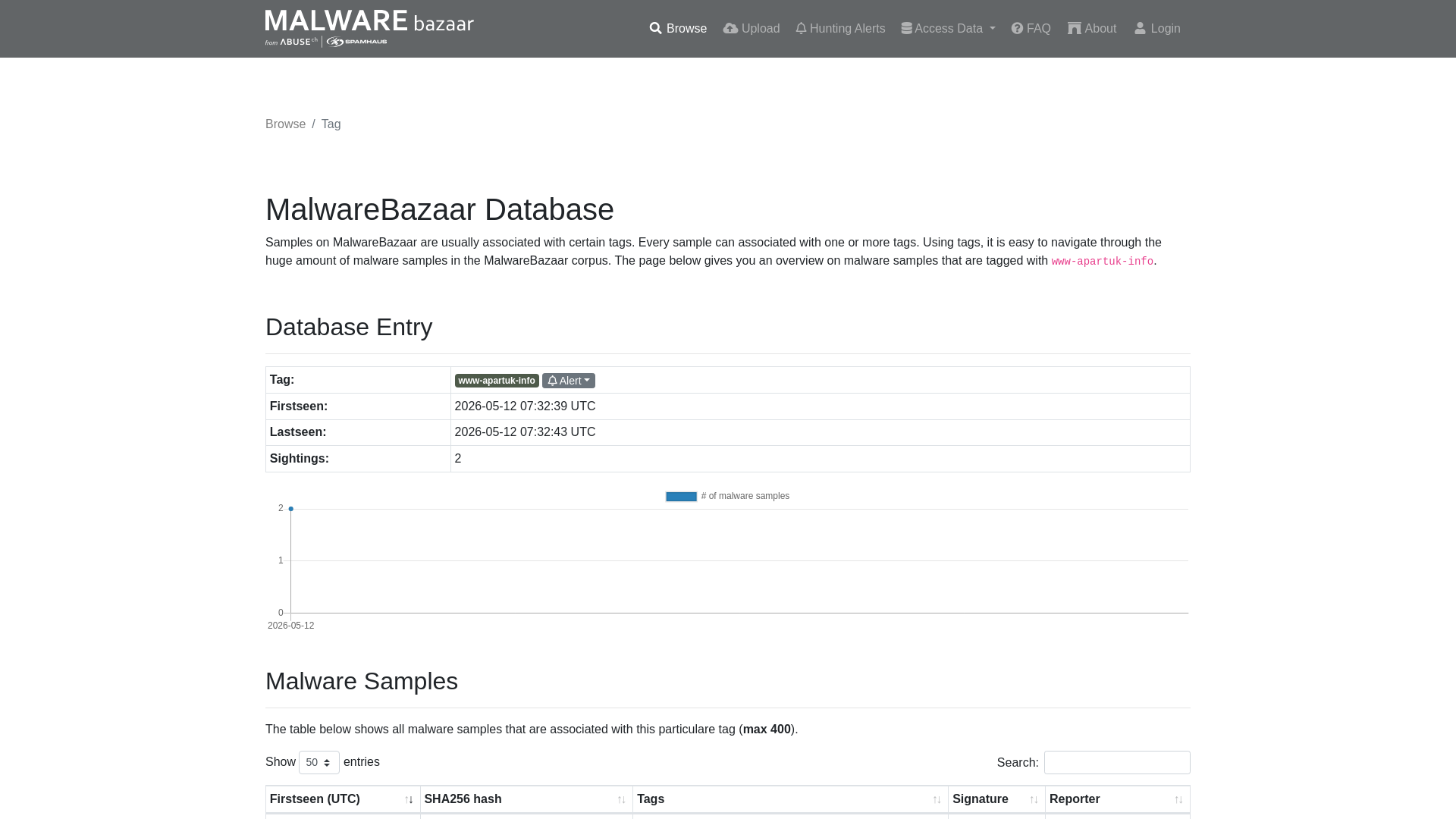The width and height of the screenshot is (1456, 819).
Task: Click the Hunting Alerts bell icon
Action: pos(801,29)
